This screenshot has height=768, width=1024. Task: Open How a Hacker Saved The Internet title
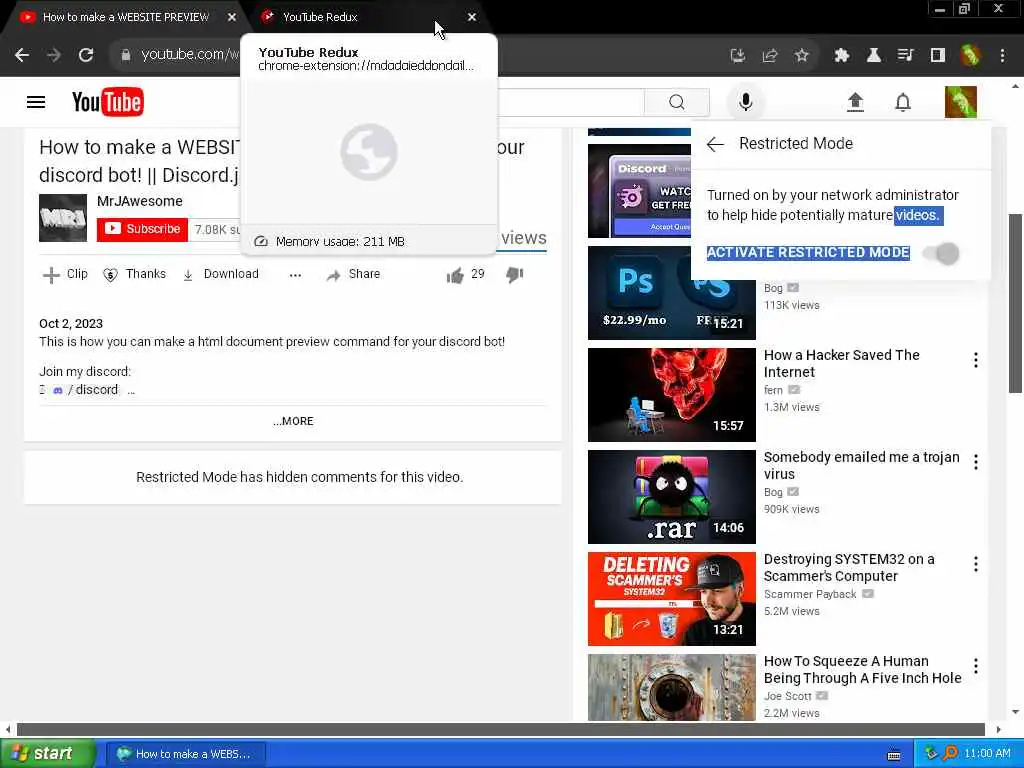coord(841,364)
